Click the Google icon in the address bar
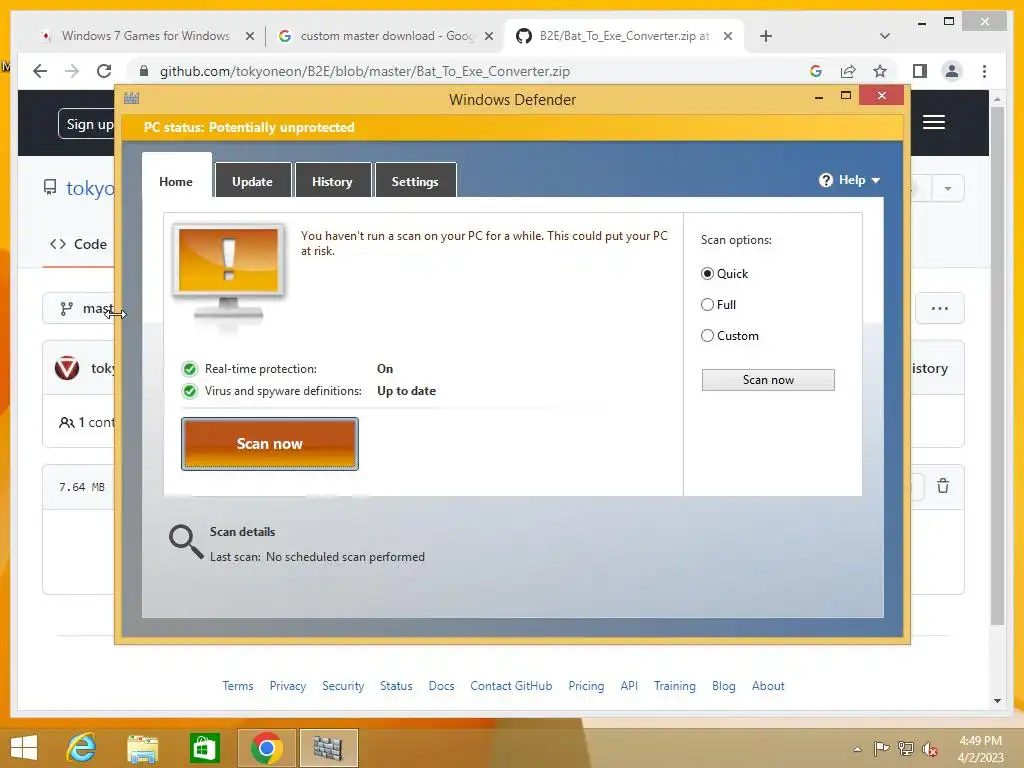The height and width of the screenshot is (768, 1024). pyautogui.click(x=816, y=71)
